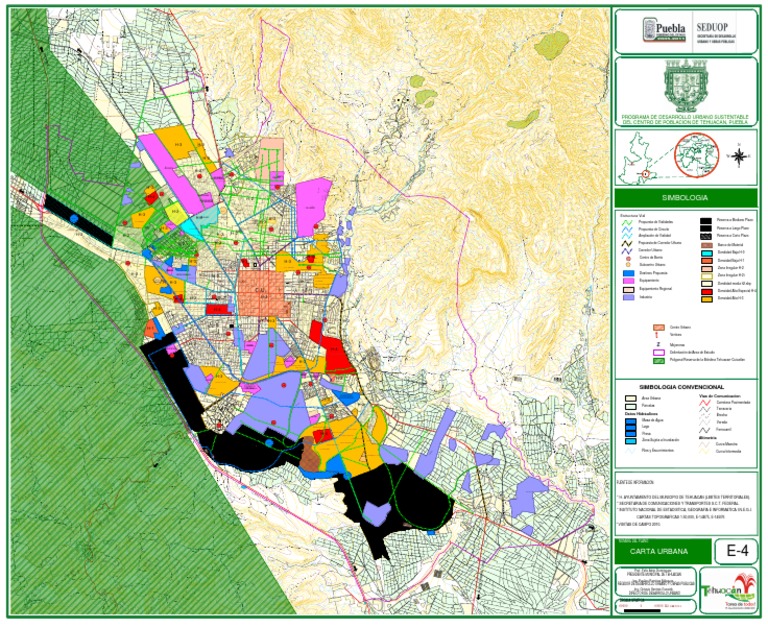Click the orange dot Subcentro Urbano symbol
Image resolution: width=768 pixels, height=628 pixels.
click(628, 265)
